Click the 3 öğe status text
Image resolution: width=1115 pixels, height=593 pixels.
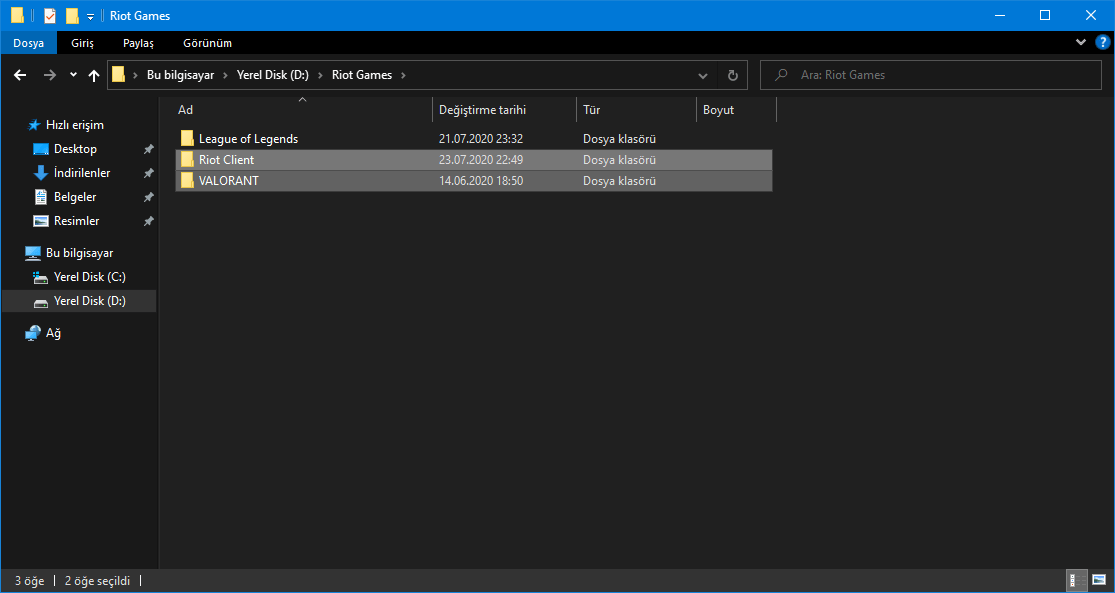(29, 581)
